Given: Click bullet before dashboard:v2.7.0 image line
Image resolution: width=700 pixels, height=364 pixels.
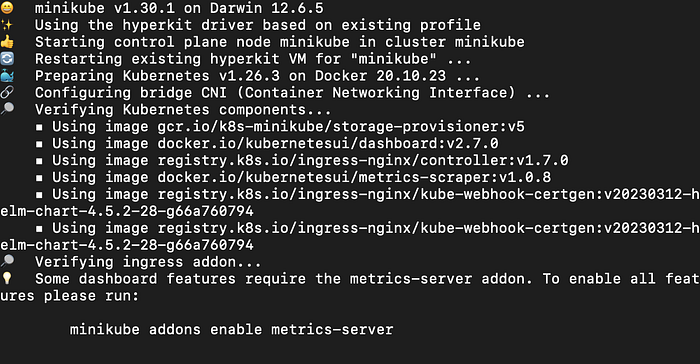Looking at the screenshot, I should (x=39, y=144).
